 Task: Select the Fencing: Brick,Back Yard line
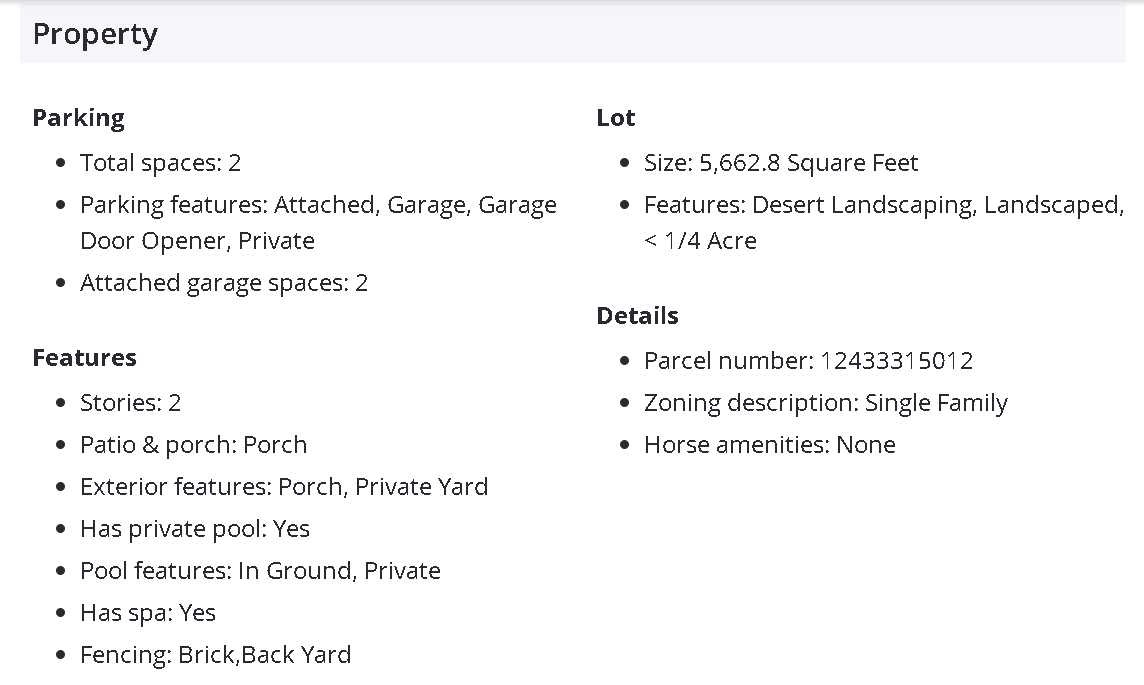tap(215, 655)
